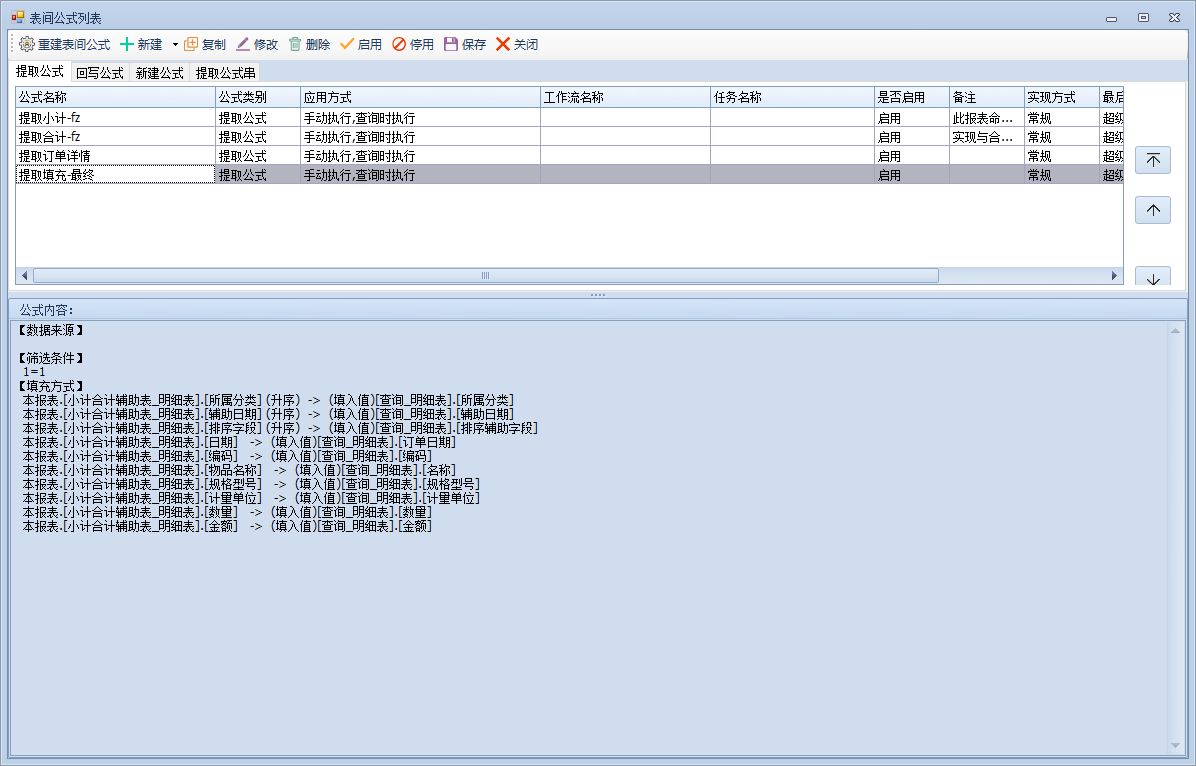Click the green plus 新建 icon
Screen dimensions: 1196x766
click(x=126, y=44)
